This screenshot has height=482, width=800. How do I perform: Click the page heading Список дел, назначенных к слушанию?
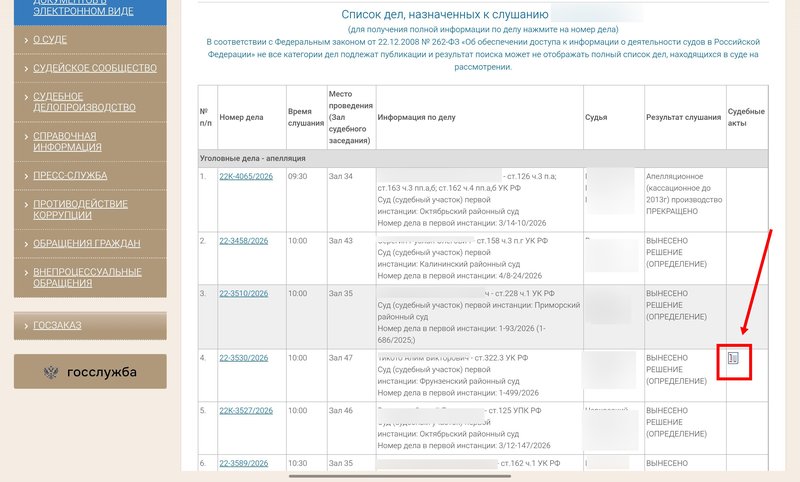pyautogui.click(x=445, y=14)
